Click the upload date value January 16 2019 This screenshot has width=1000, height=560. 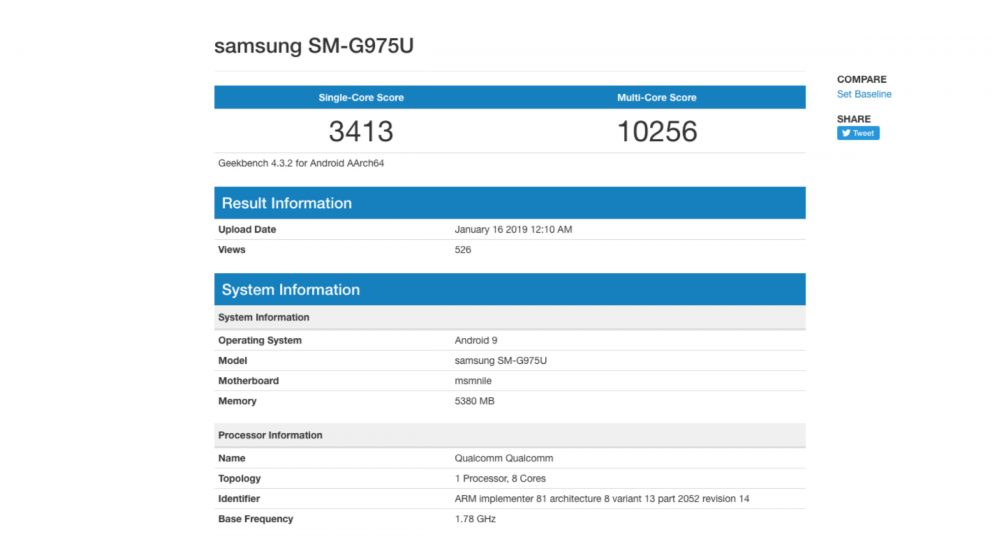click(x=513, y=230)
